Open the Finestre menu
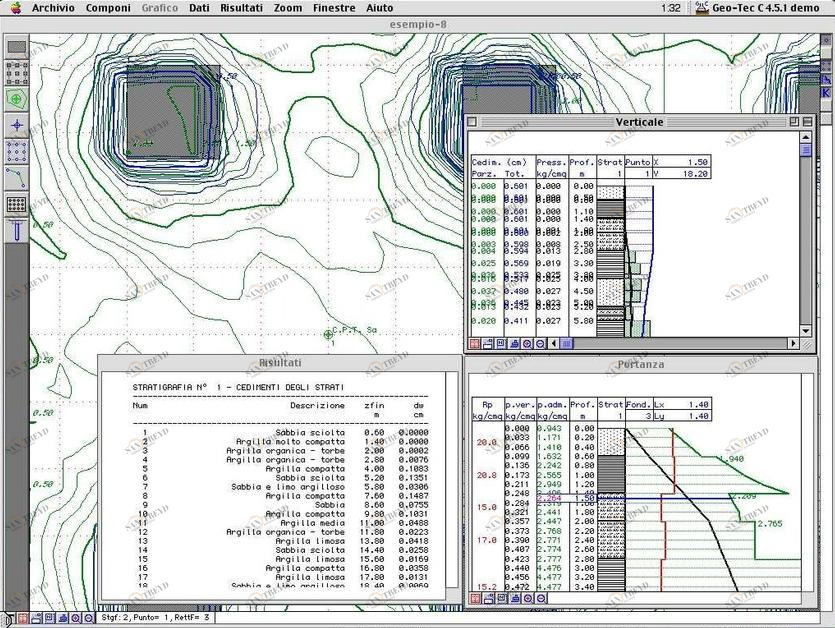 click(334, 8)
